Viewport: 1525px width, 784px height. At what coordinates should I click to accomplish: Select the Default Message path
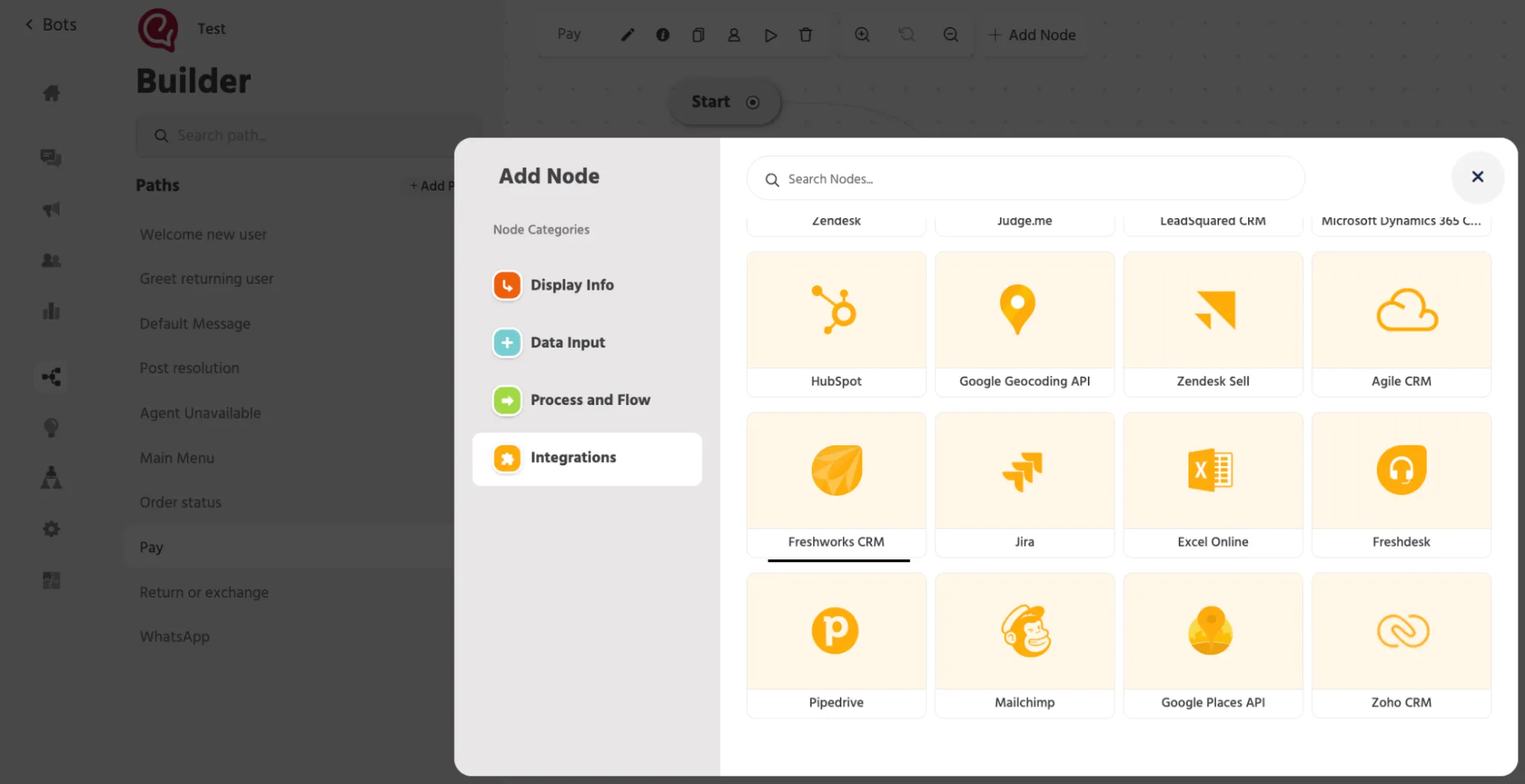[x=195, y=323]
